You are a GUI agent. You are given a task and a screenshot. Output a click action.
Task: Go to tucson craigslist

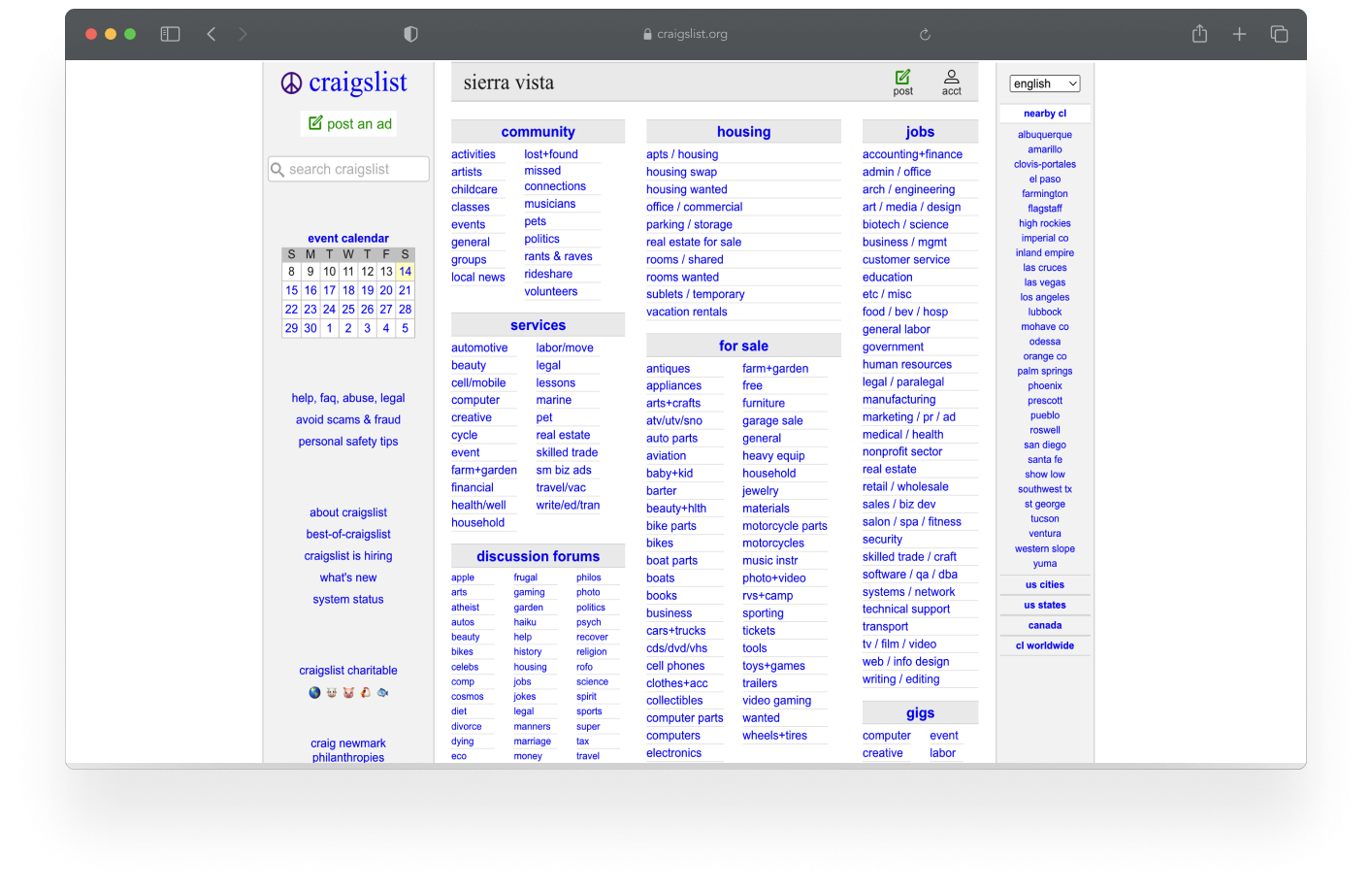(1045, 519)
